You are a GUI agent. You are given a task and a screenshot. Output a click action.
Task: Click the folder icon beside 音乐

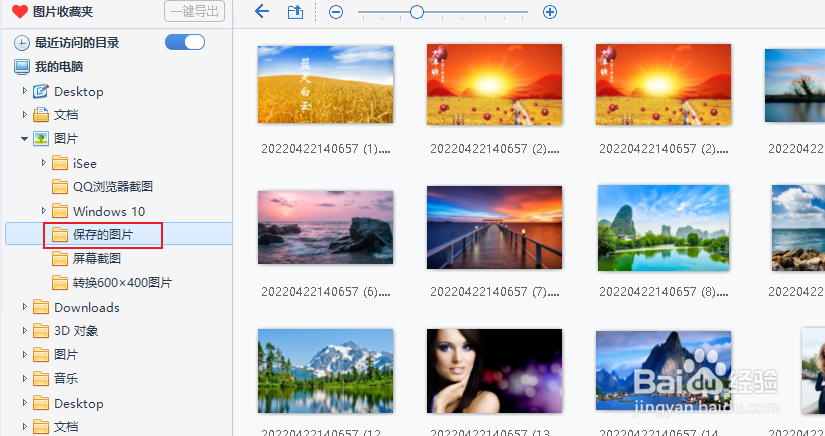coord(41,379)
